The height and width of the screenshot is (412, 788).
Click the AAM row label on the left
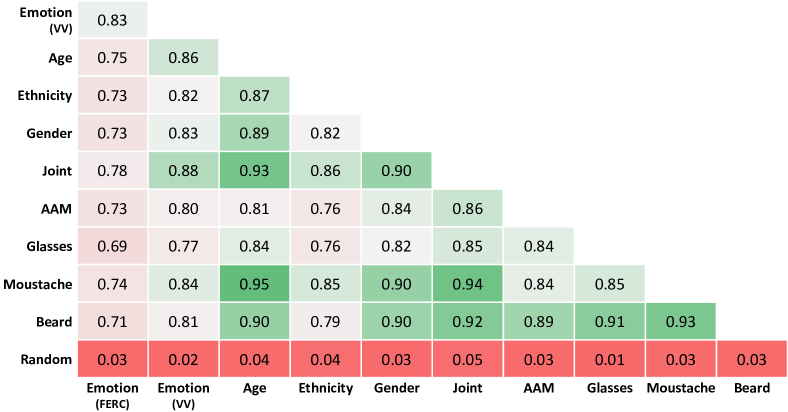click(56, 209)
